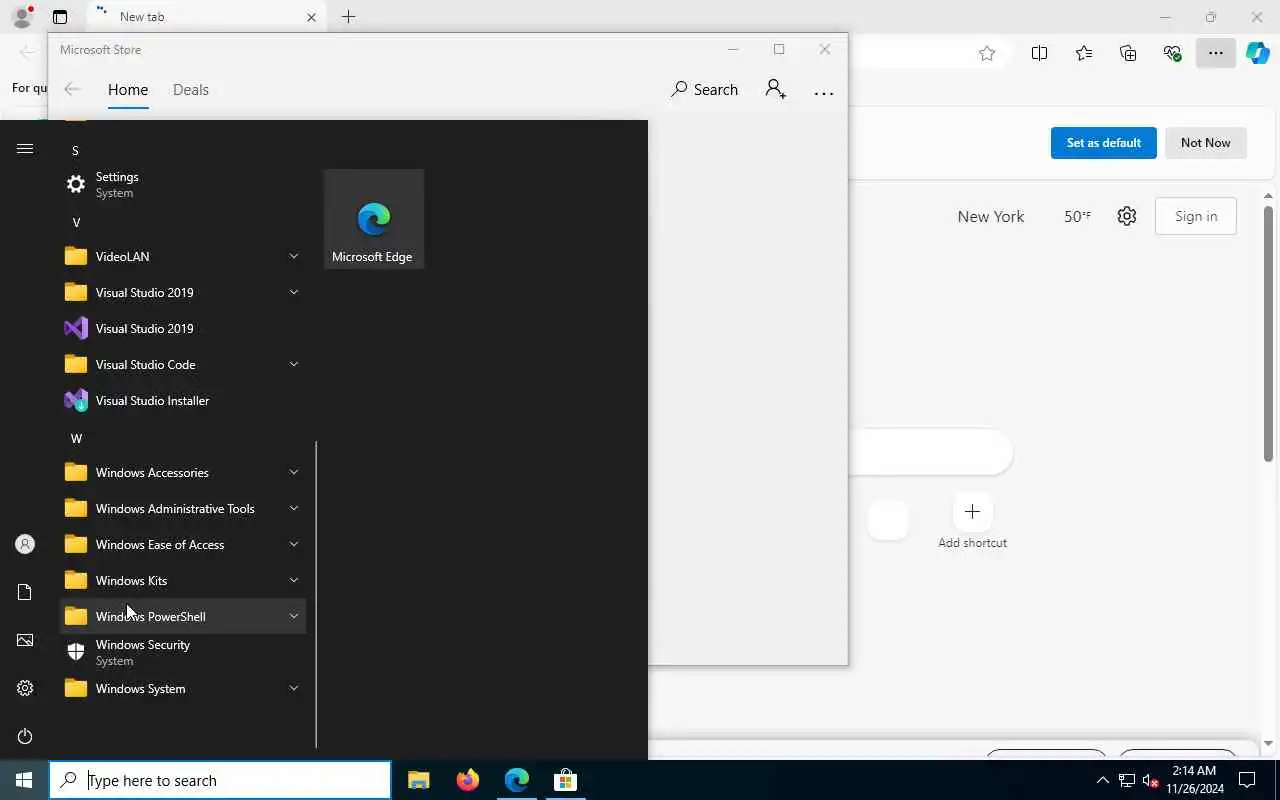
Task: Open Firefox from taskbar
Action: [467, 780]
